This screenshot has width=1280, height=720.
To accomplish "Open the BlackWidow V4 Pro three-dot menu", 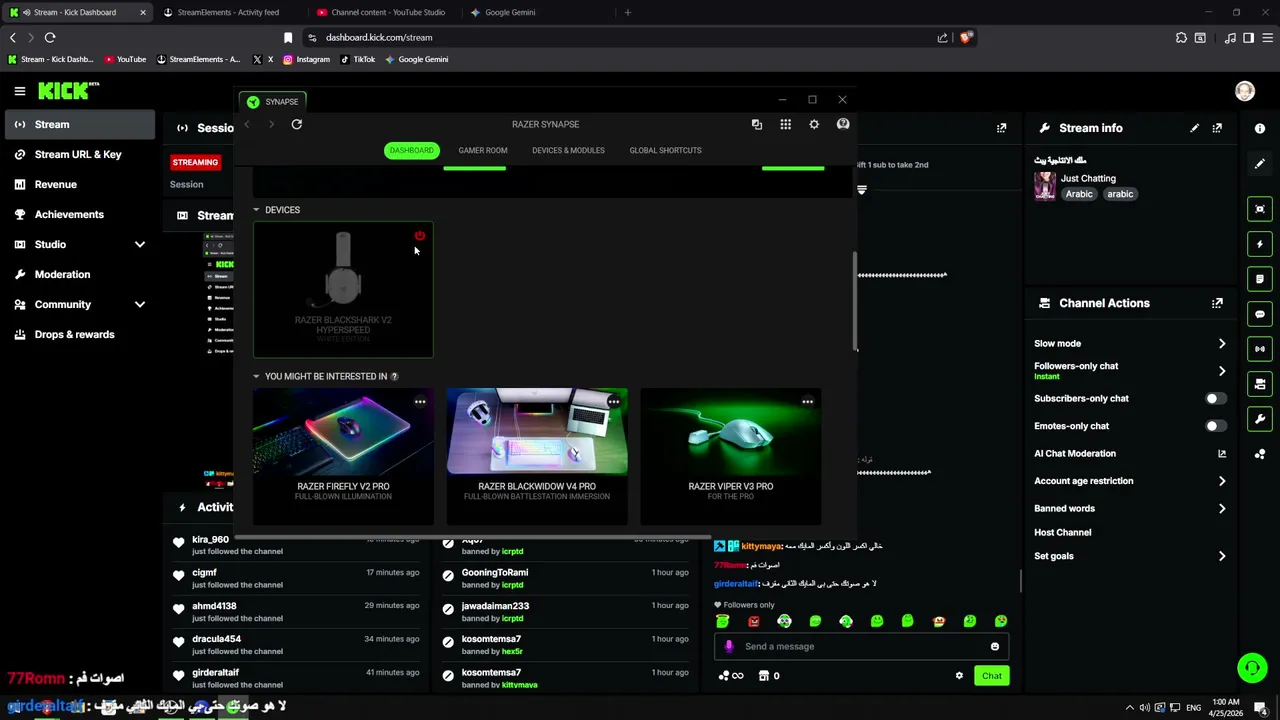I will click(x=613, y=402).
